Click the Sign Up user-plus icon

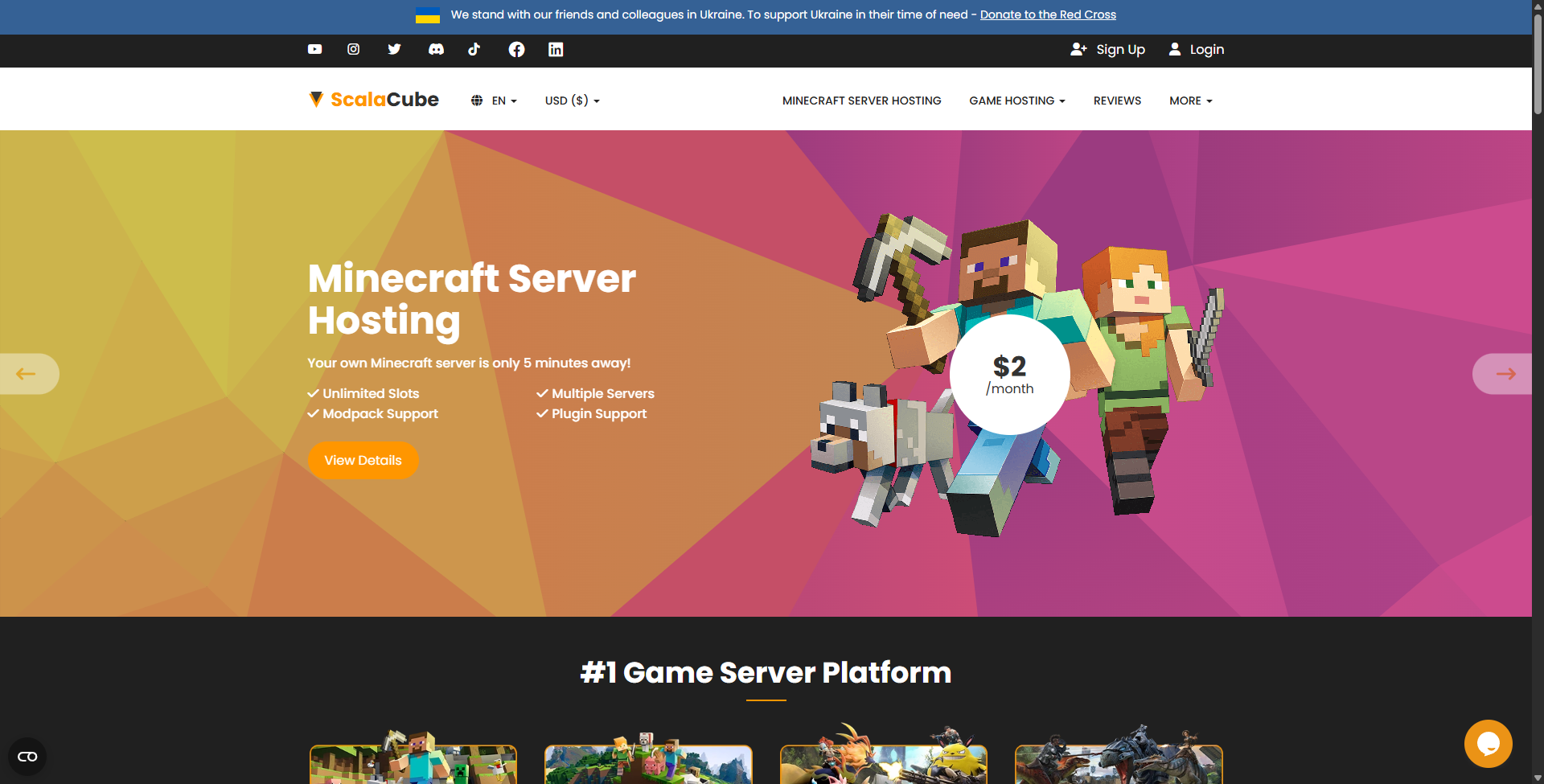[1078, 49]
